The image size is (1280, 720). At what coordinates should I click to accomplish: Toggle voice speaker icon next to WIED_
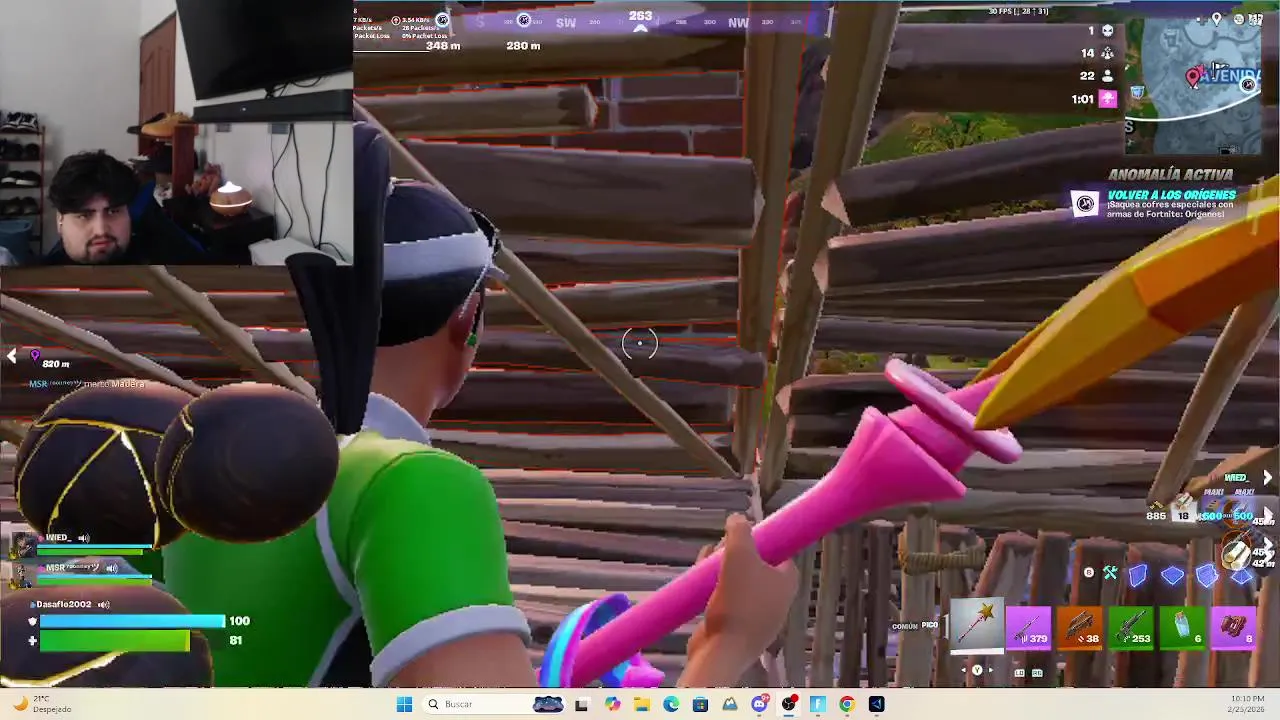(x=84, y=538)
